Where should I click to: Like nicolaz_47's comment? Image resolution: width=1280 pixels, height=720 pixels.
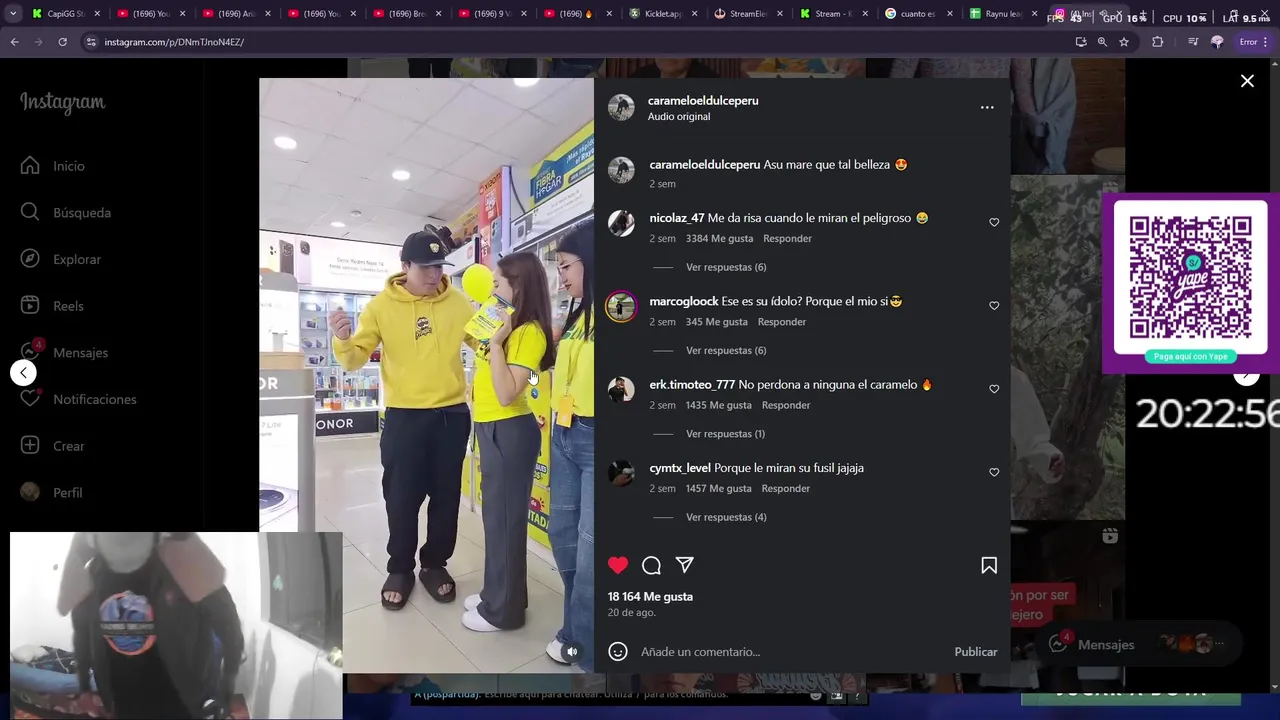tap(994, 222)
